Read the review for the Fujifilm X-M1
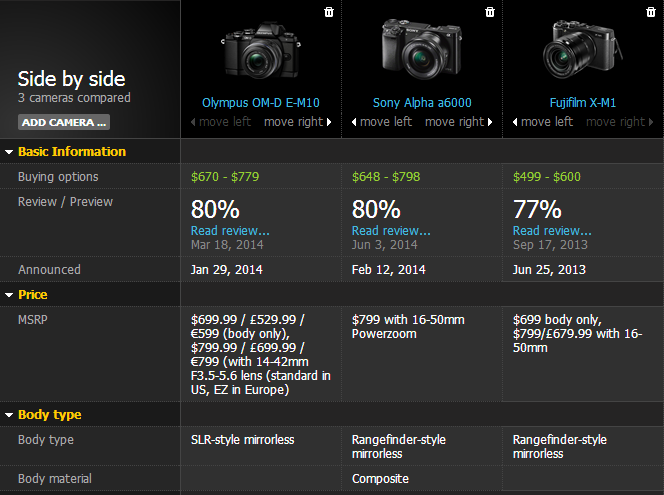Viewport: 664px width, 495px height. tap(552, 231)
